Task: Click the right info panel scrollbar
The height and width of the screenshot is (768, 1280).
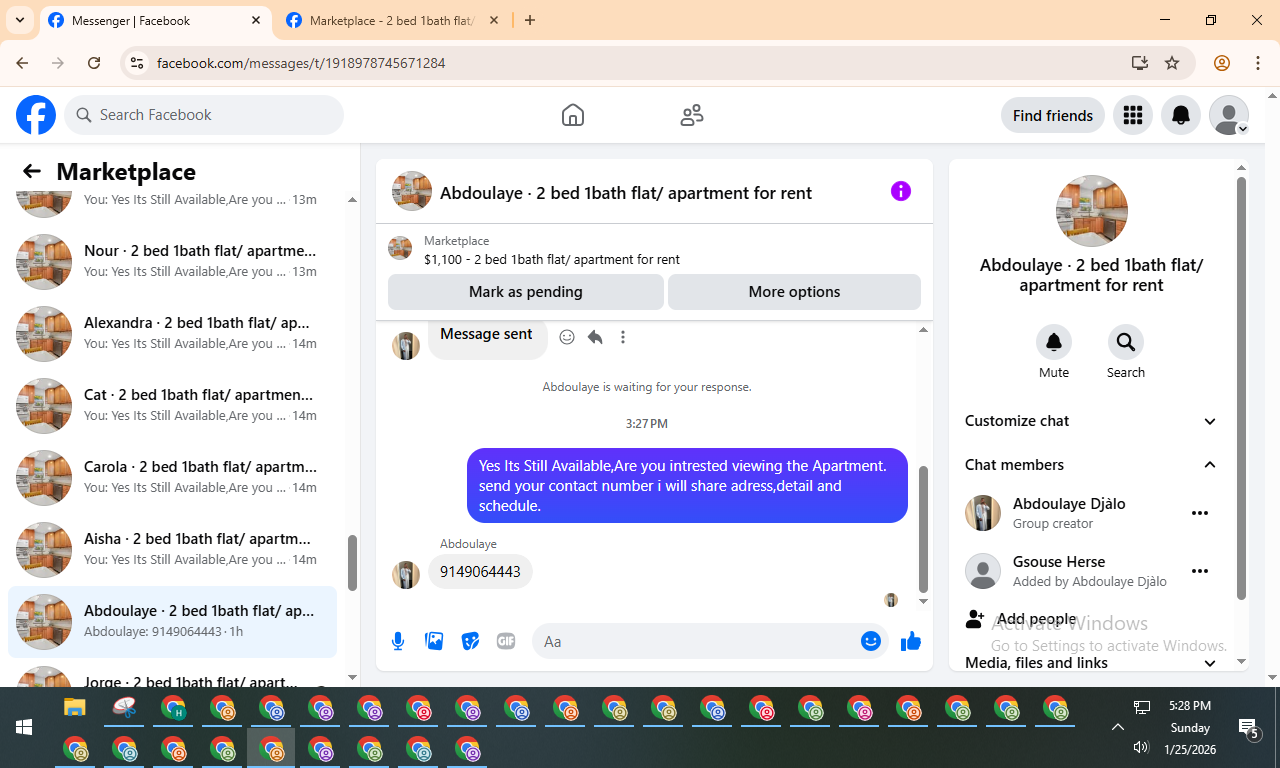Action: click(1242, 389)
